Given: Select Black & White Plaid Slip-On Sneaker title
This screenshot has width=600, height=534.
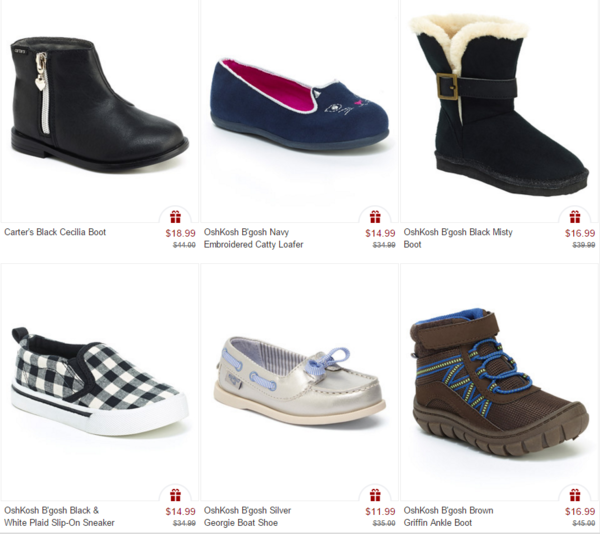Looking at the screenshot, I should click(x=59, y=516).
